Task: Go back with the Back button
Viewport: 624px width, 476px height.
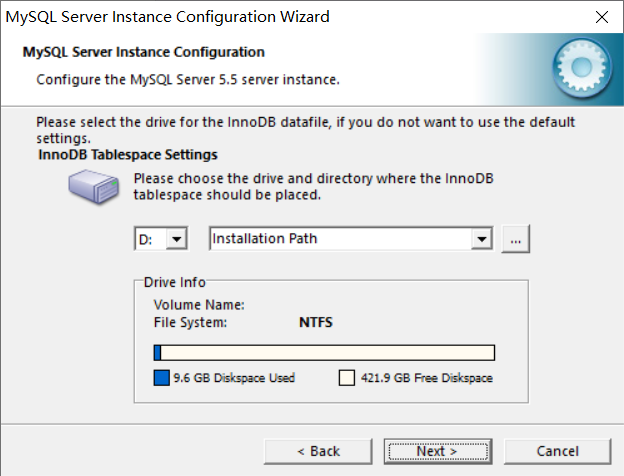Action: point(318,451)
